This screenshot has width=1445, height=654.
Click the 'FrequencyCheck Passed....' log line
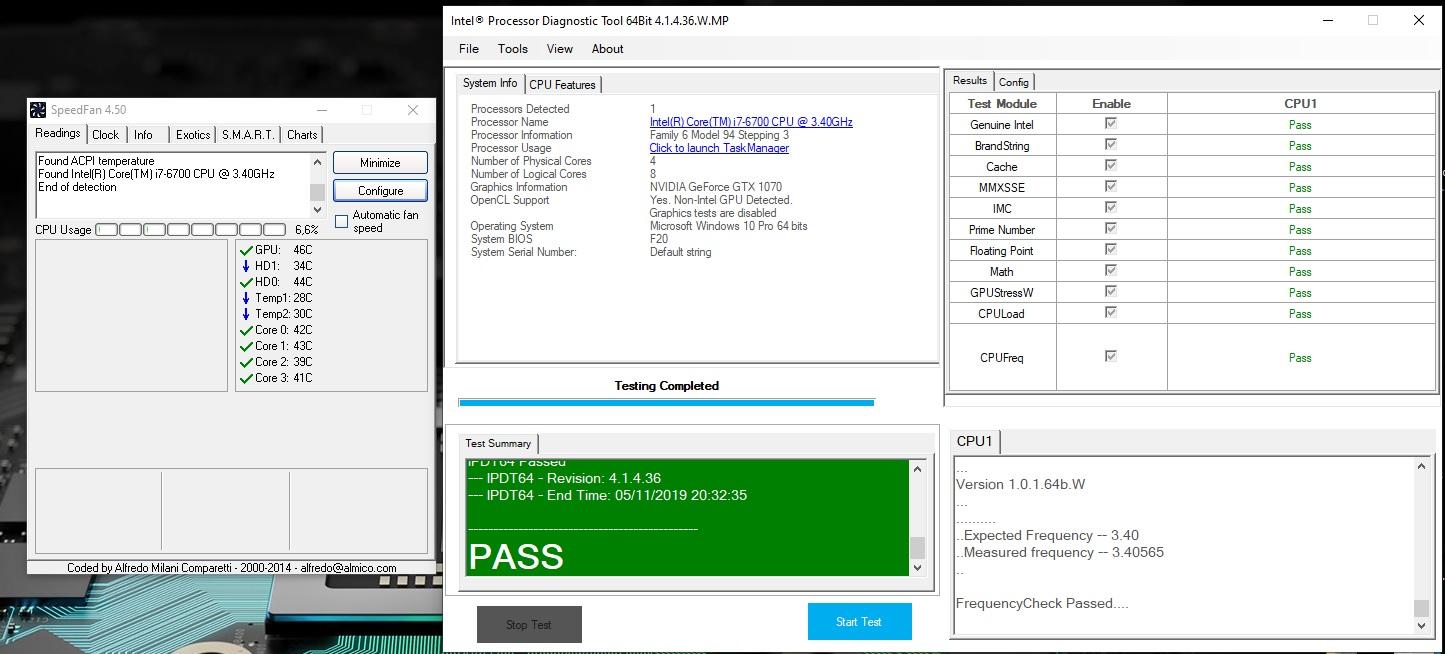tap(1042, 603)
